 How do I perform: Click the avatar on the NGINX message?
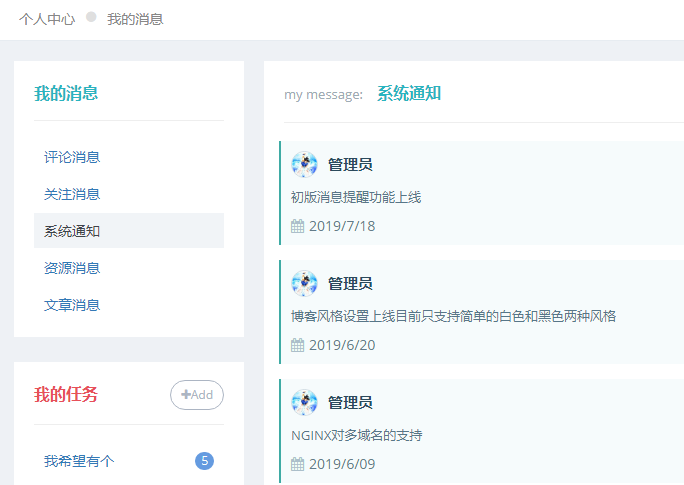tap(304, 402)
